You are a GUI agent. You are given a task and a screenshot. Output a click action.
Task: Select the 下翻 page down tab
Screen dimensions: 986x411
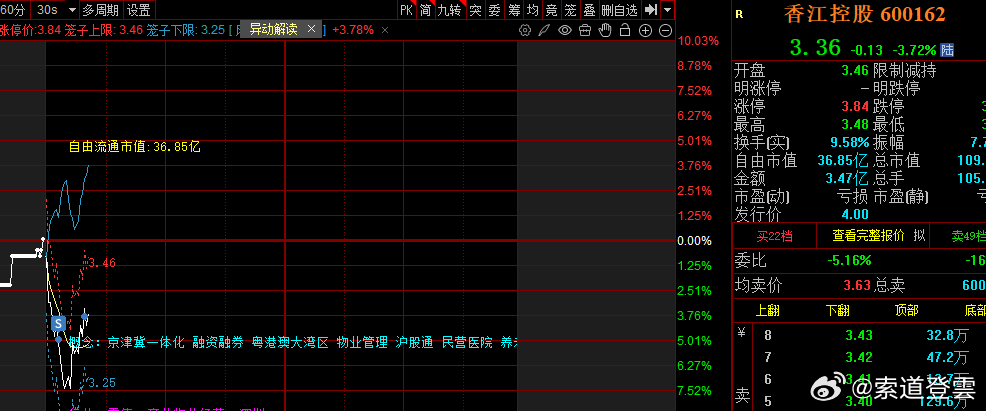point(838,310)
